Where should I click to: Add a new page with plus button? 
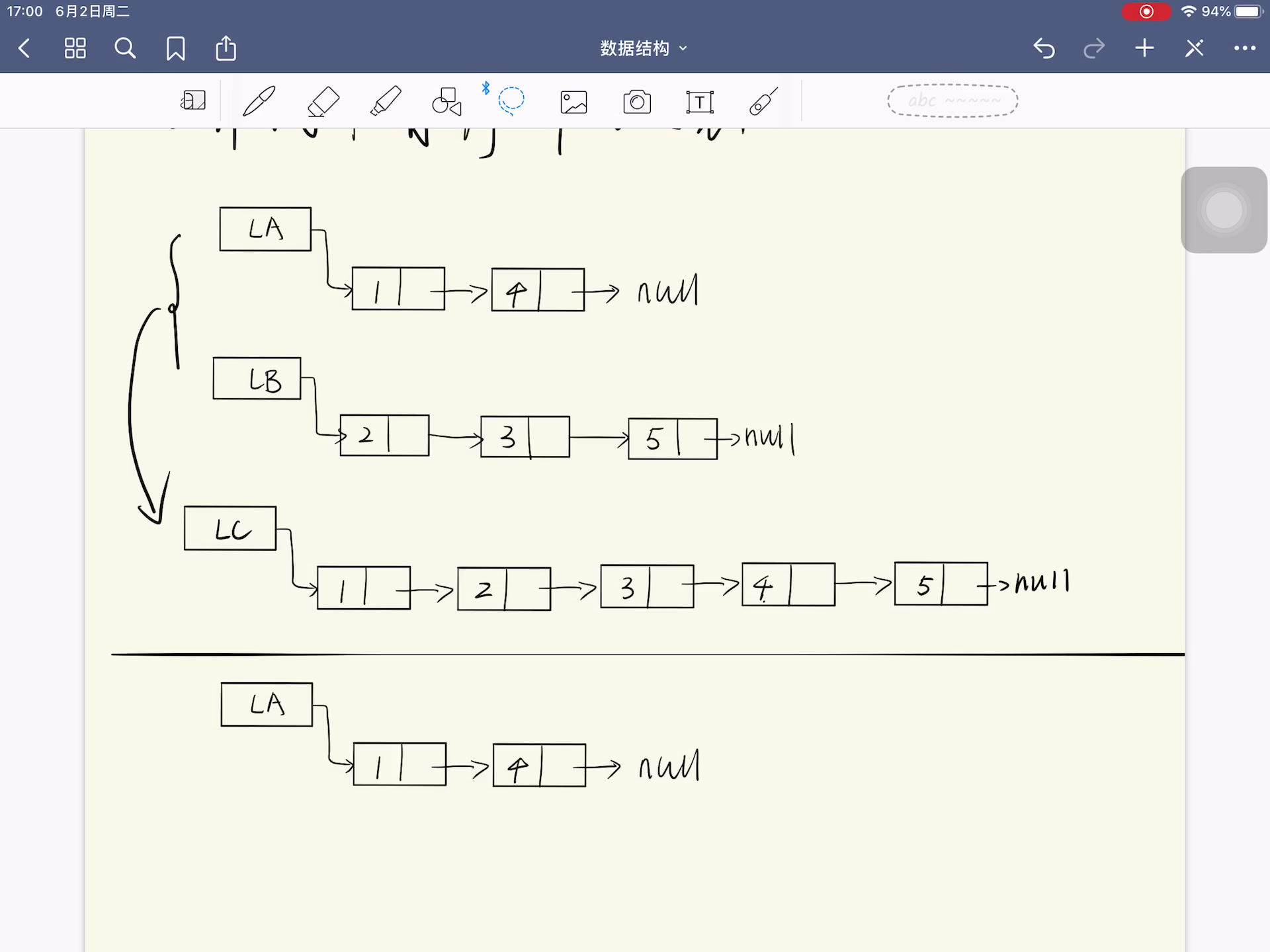tap(1144, 48)
